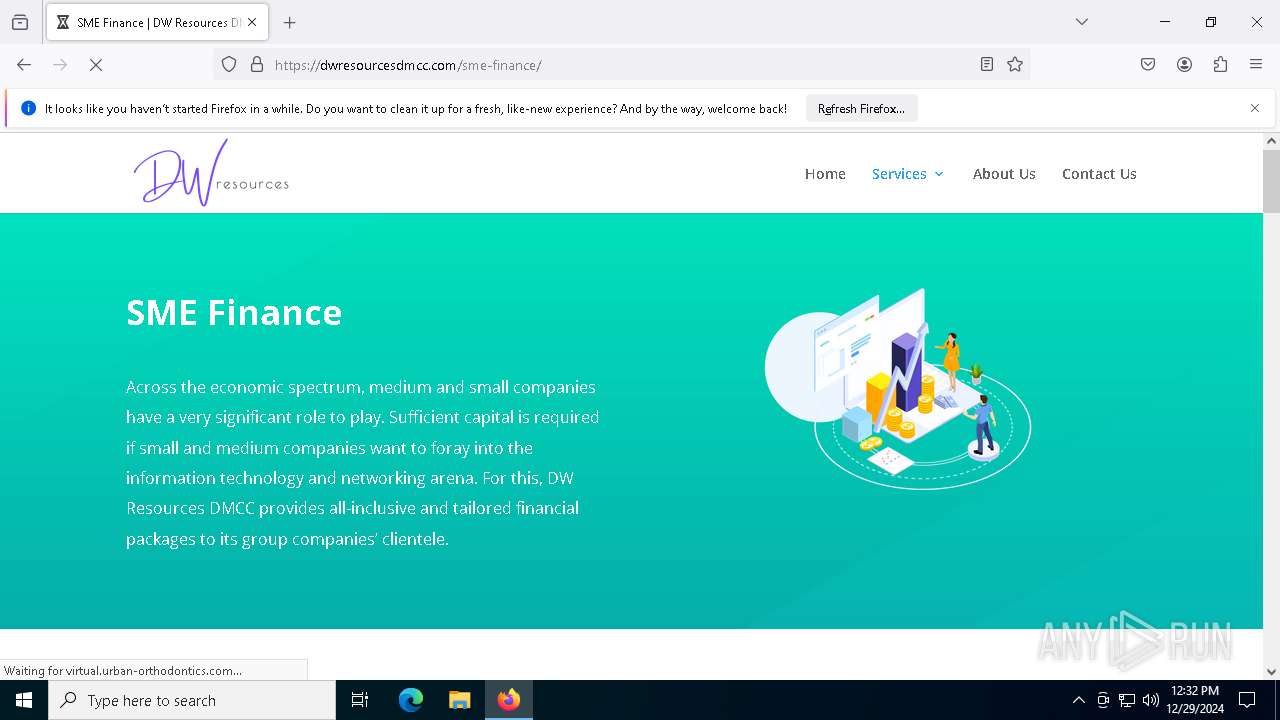Image resolution: width=1280 pixels, height=720 pixels.
Task: Dismiss the Firefox notification bar
Action: pyautogui.click(x=1255, y=108)
